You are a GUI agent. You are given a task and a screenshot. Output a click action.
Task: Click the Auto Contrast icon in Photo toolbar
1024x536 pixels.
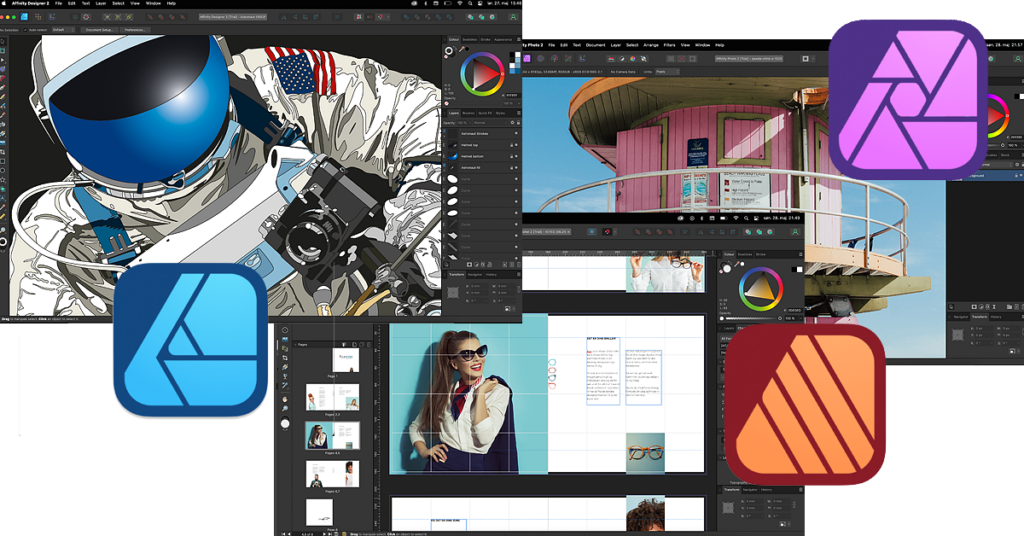(x=622, y=59)
